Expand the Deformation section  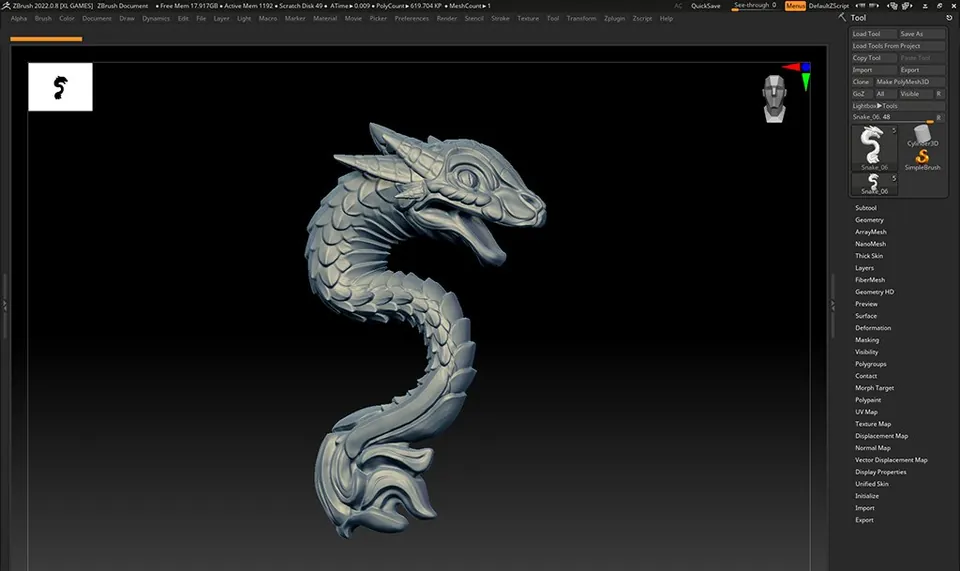(x=872, y=328)
